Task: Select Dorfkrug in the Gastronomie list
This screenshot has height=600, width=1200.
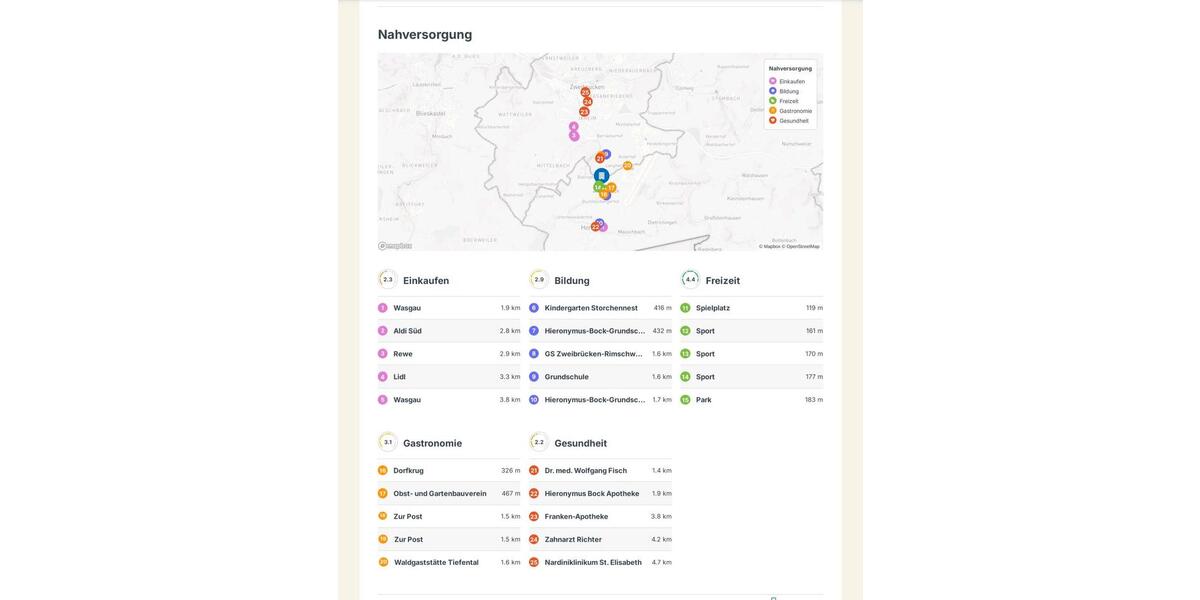Action: 408,471
